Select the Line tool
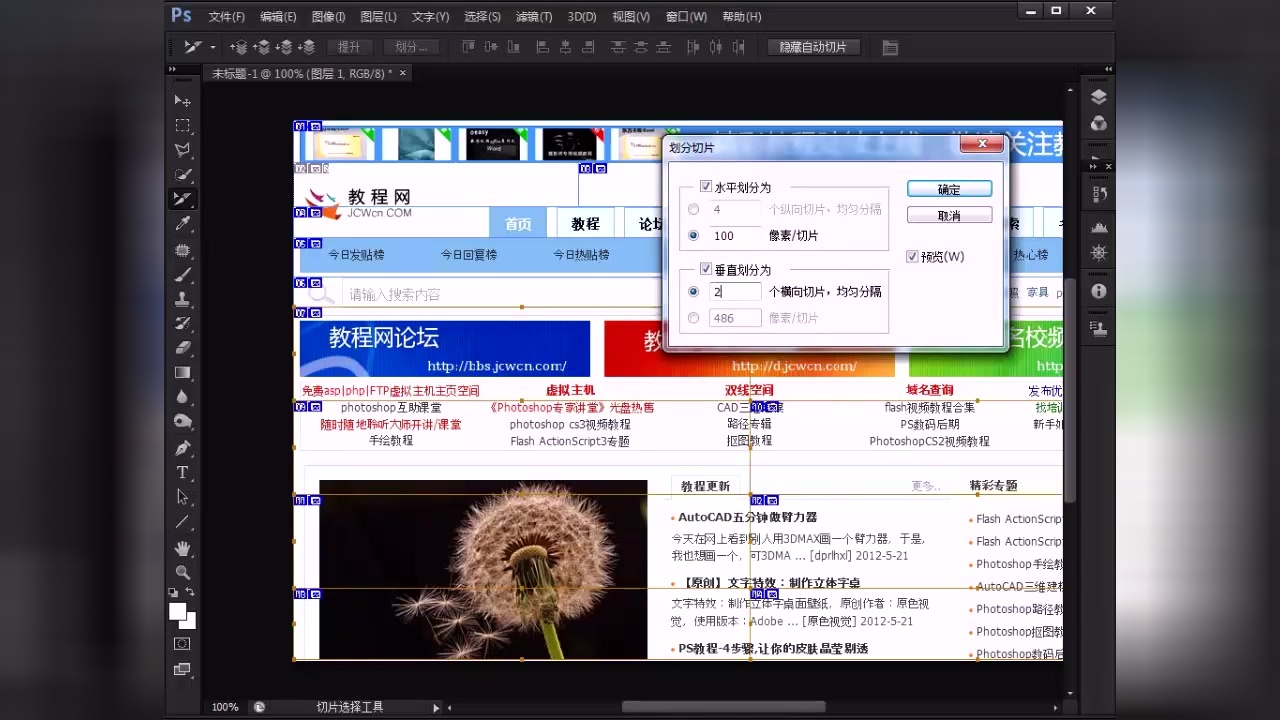The width and height of the screenshot is (1280, 720). pos(182,522)
